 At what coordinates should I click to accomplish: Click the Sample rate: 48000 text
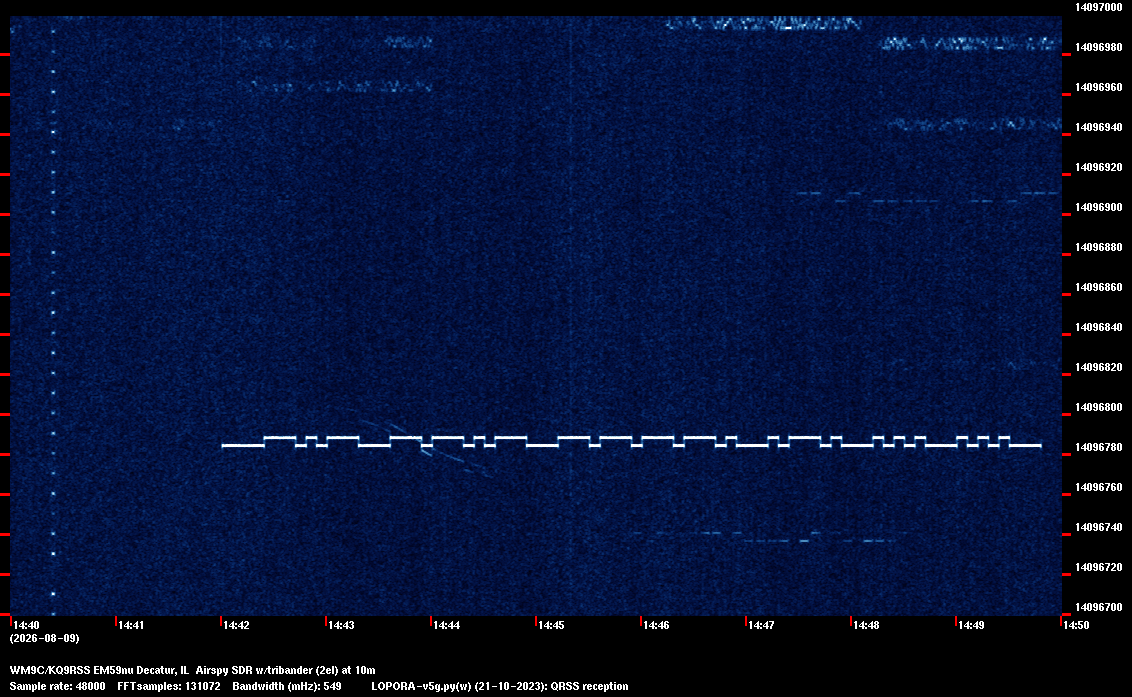(57, 686)
